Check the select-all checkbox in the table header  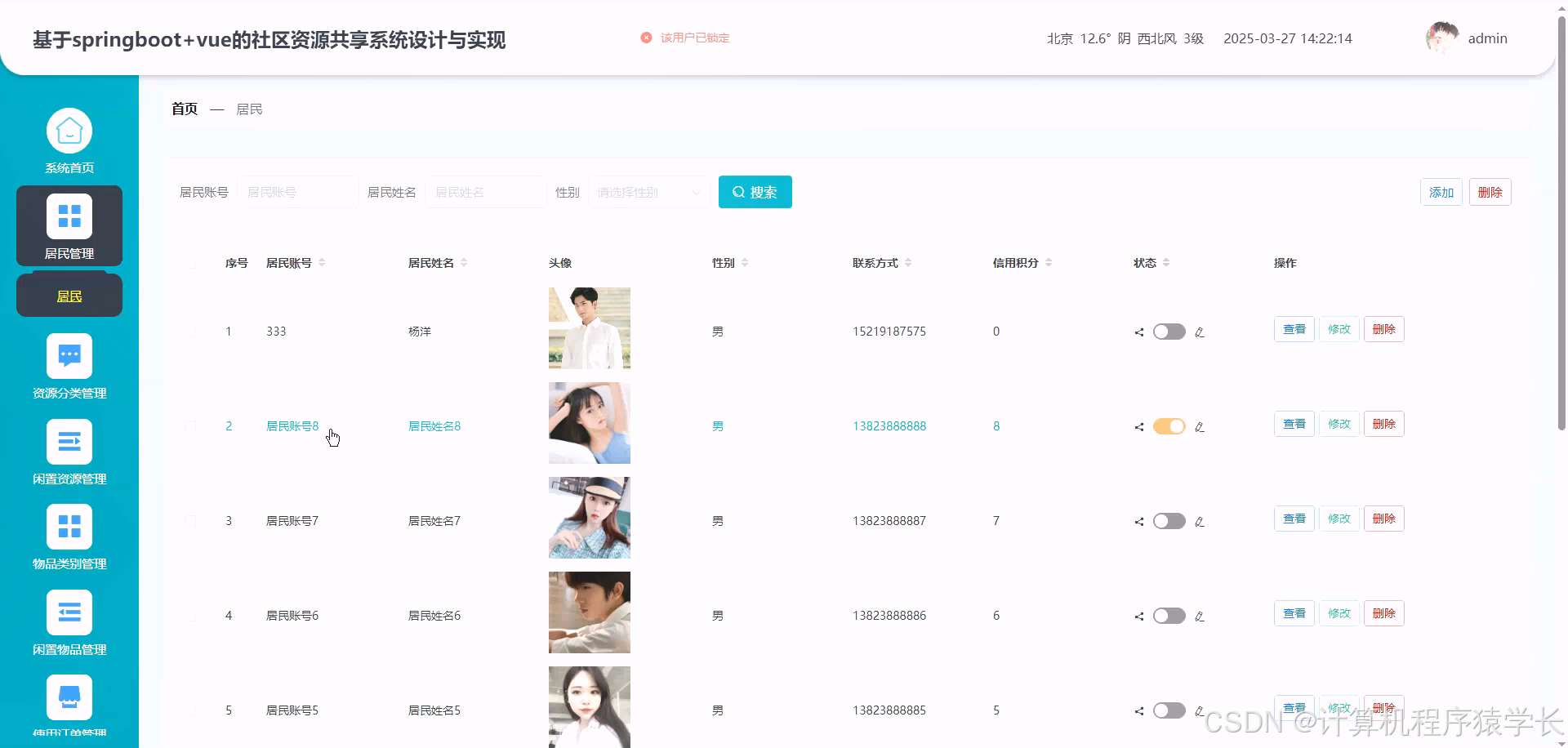(x=191, y=263)
